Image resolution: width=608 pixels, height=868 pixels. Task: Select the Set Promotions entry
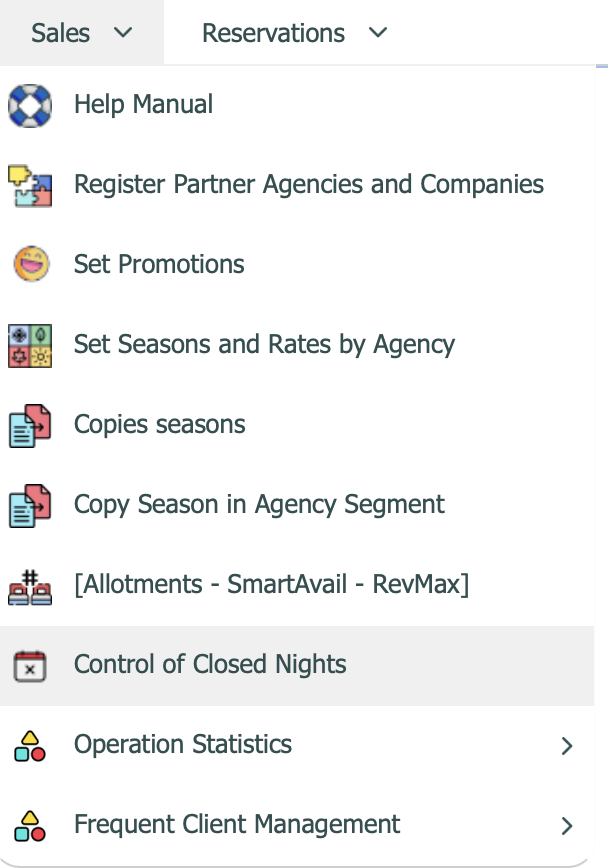(x=159, y=265)
